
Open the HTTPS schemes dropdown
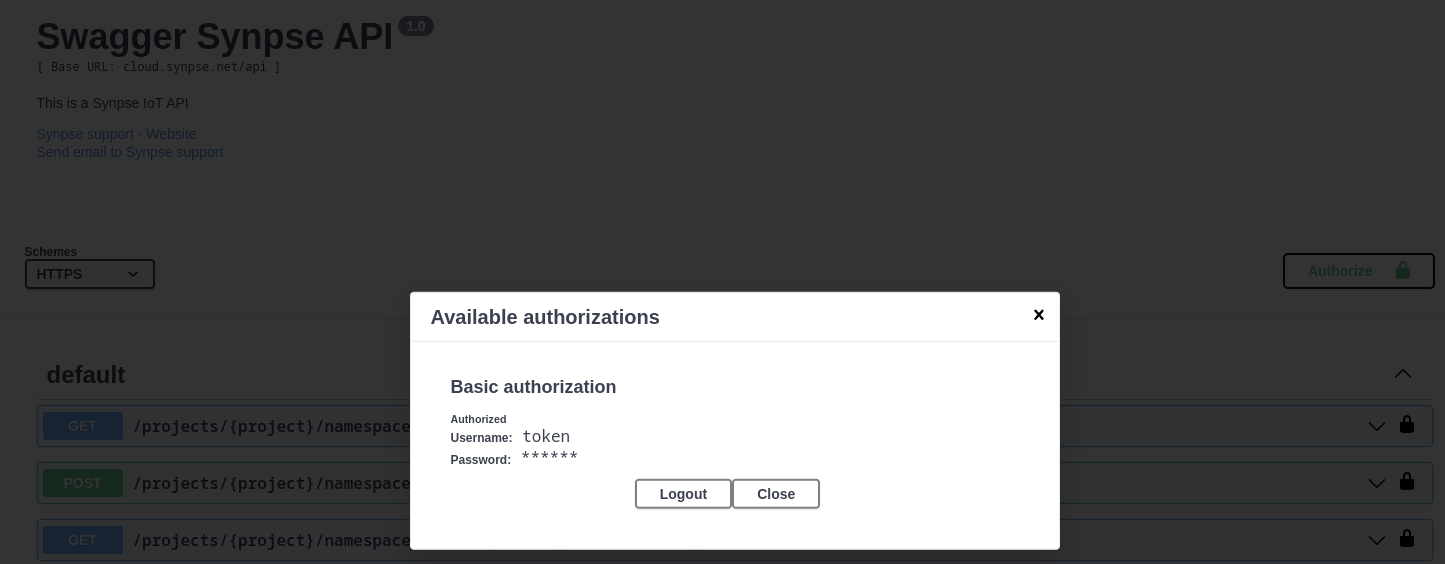tap(90, 274)
